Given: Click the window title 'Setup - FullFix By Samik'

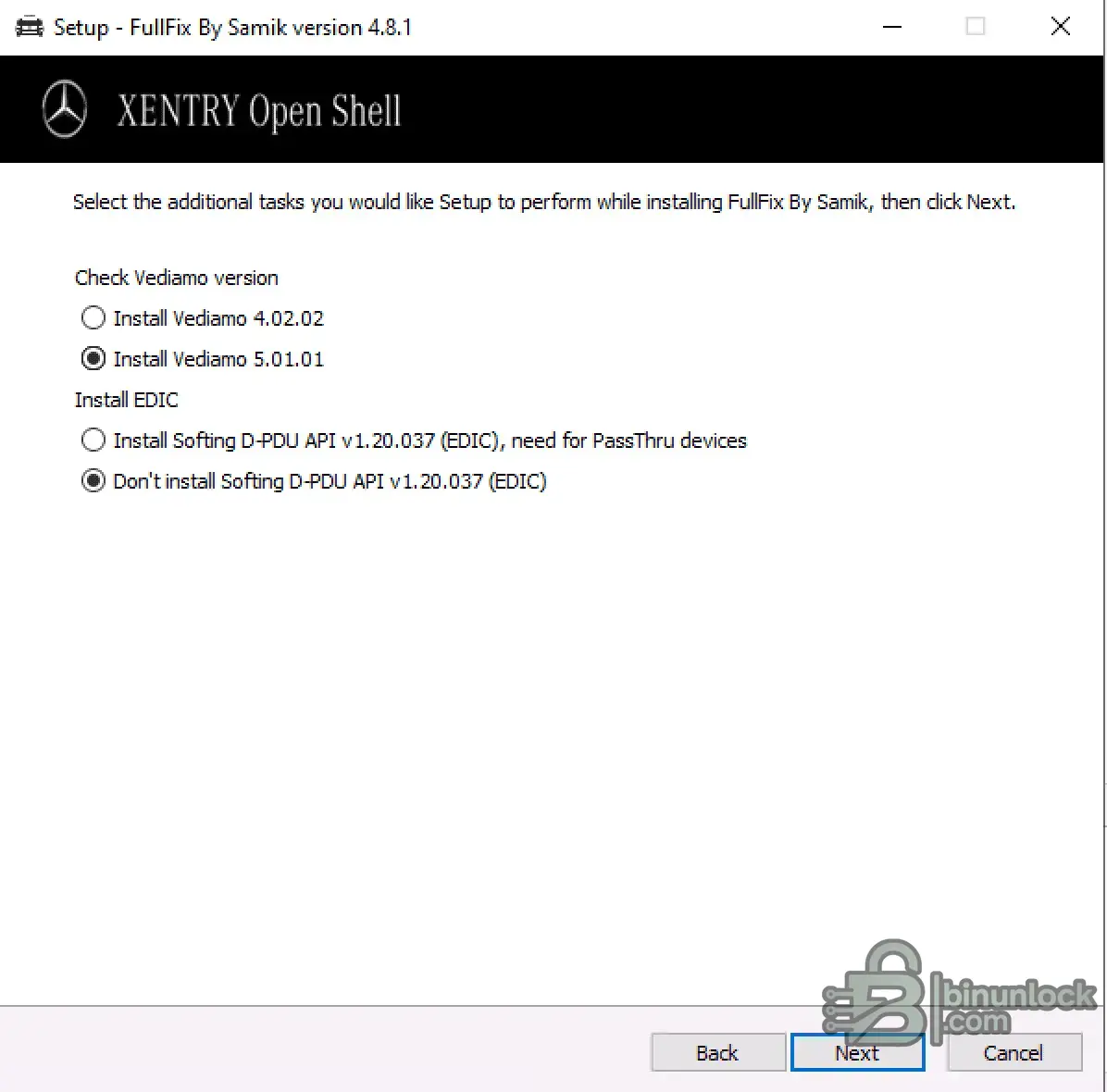Looking at the screenshot, I should coord(233,28).
